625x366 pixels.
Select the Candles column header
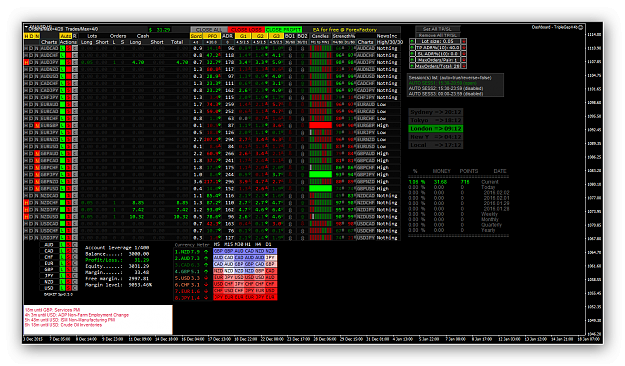320,36
